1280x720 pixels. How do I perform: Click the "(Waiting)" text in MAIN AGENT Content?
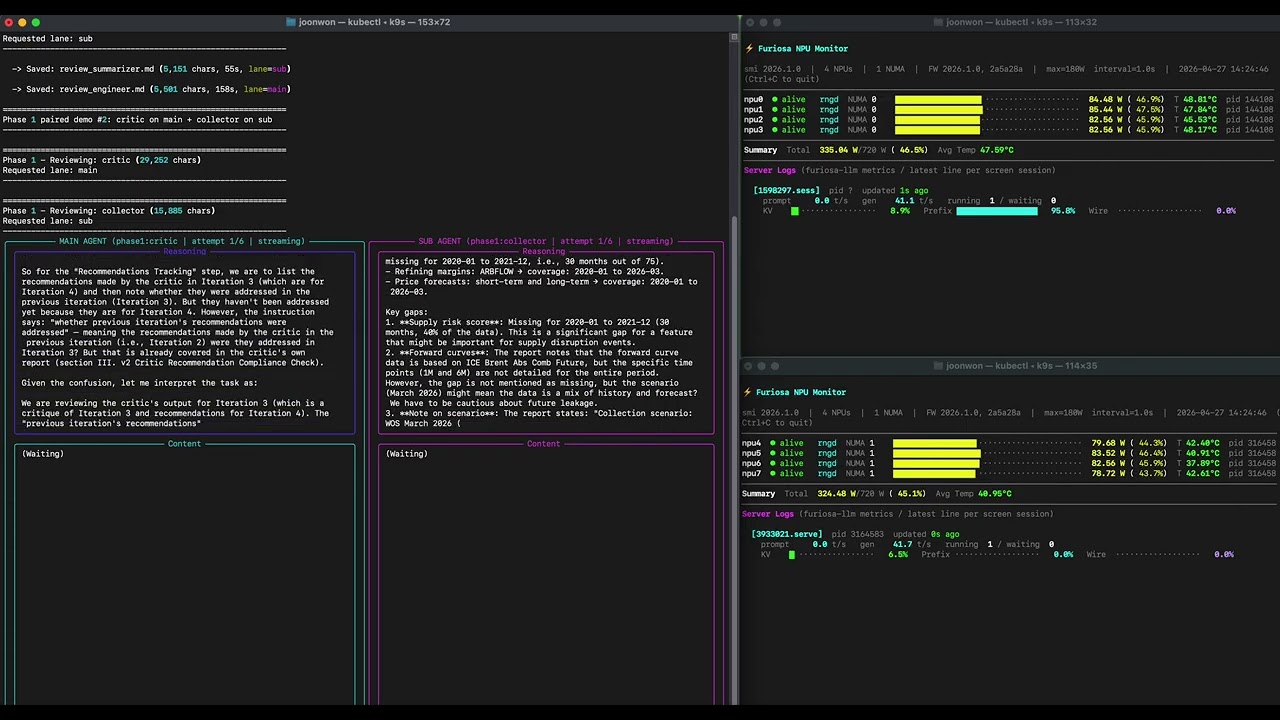(x=43, y=454)
